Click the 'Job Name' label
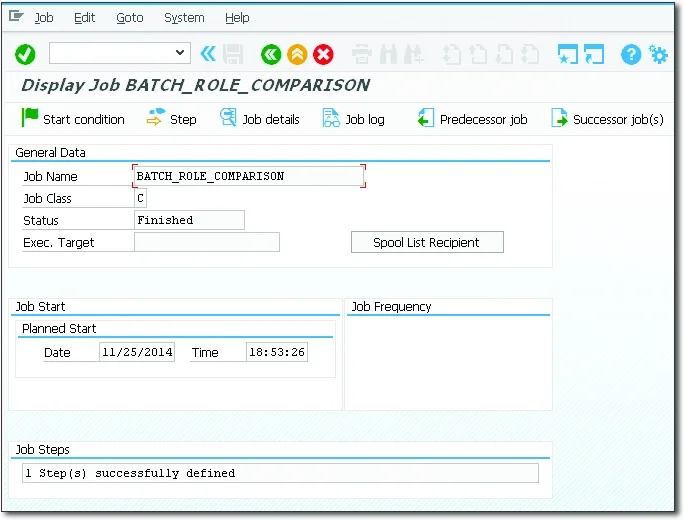684x520 pixels. [x=50, y=177]
